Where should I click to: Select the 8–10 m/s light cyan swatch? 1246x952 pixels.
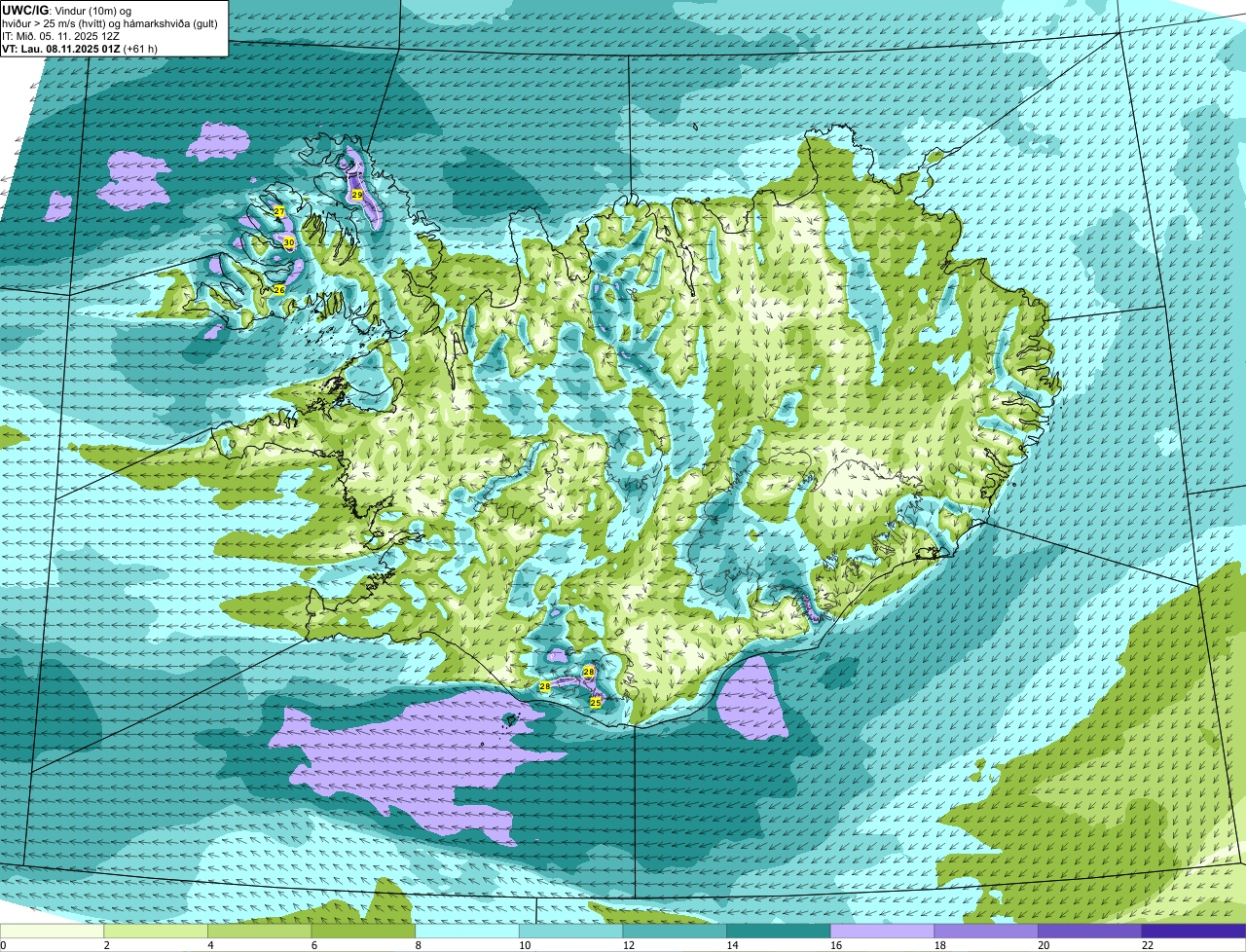coord(467,932)
